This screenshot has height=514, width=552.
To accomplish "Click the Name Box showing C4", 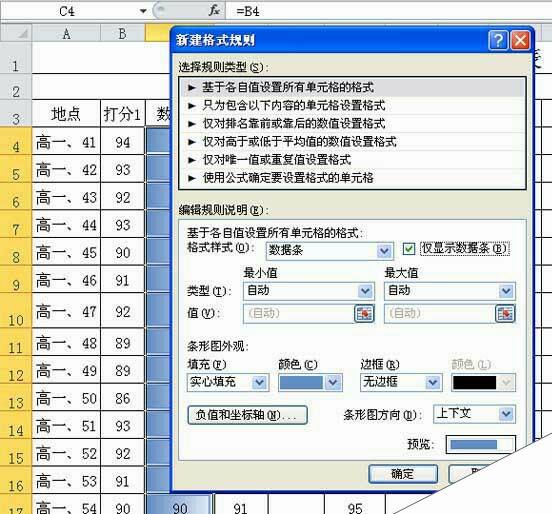I will click(x=67, y=11).
